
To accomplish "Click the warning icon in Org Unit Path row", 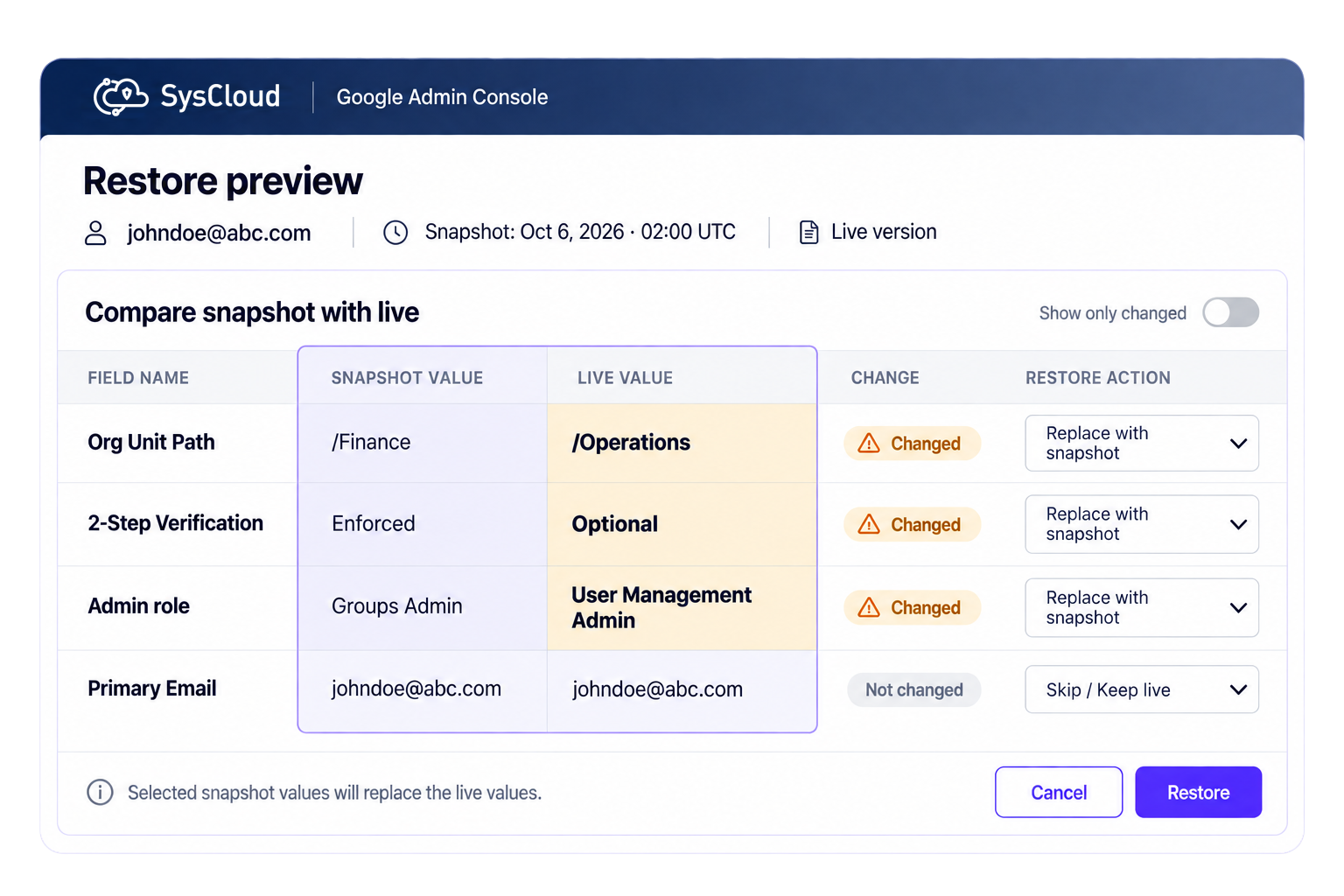I will pos(869,444).
